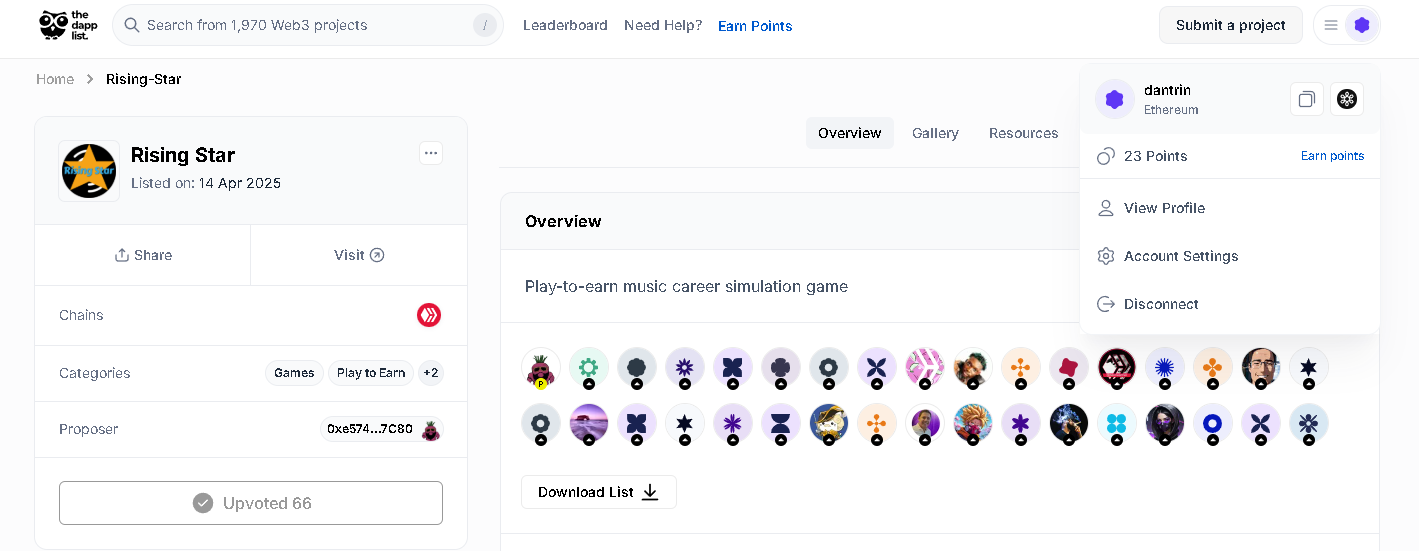Click the Submit a project button
The height and width of the screenshot is (551, 1419).
(x=1231, y=25)
